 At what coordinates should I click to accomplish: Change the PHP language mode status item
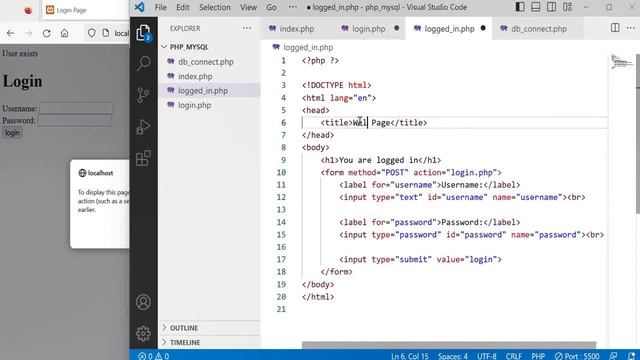(x=538, y=356)
